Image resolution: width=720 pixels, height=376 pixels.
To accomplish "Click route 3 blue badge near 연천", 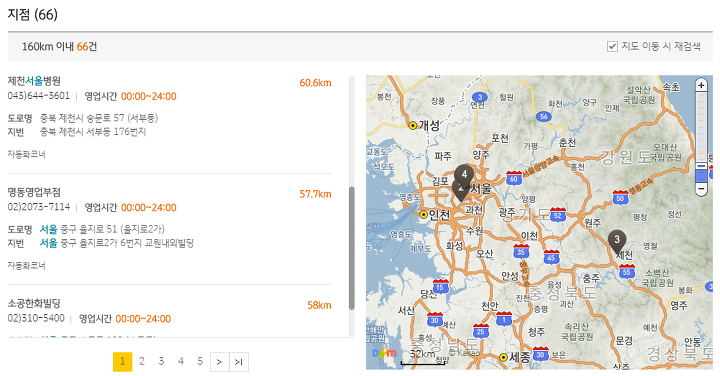I will click(480, 97).
